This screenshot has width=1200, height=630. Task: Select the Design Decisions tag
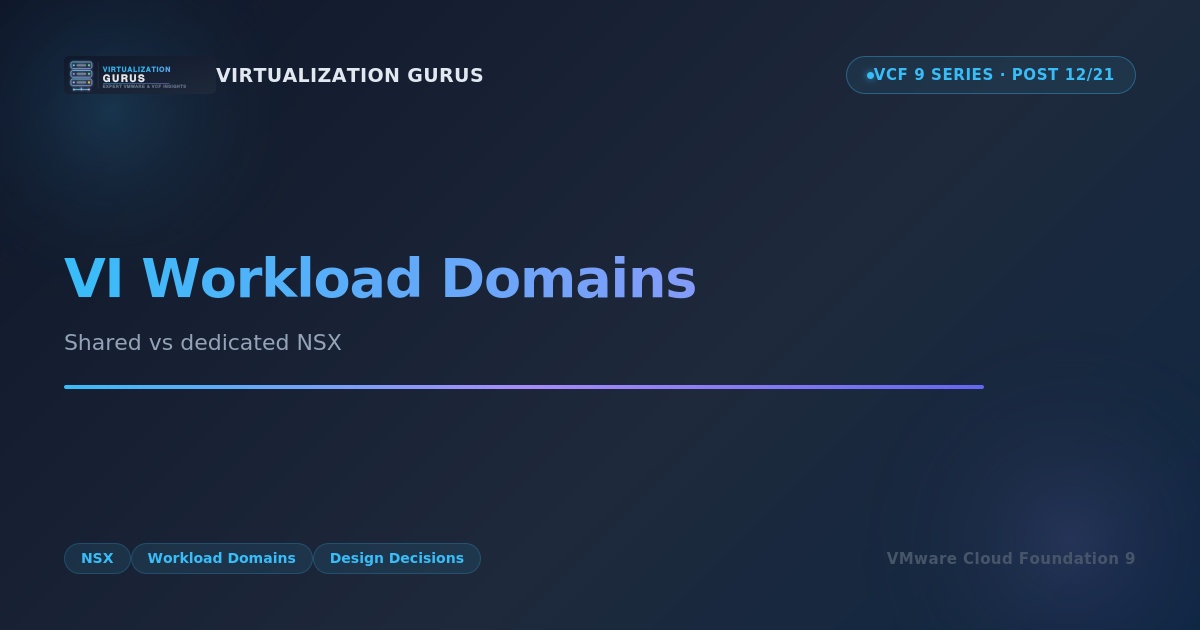pos(397,558)
